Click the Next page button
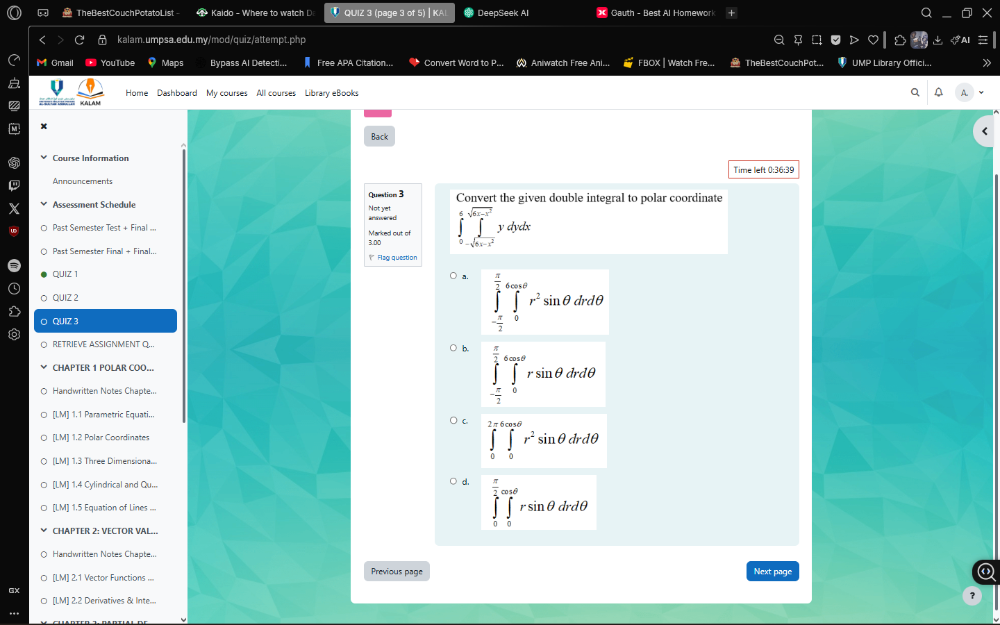Image resolution: width=1000 pixels, height=625 pixels. pyautogui.click(x=772, y=571)
